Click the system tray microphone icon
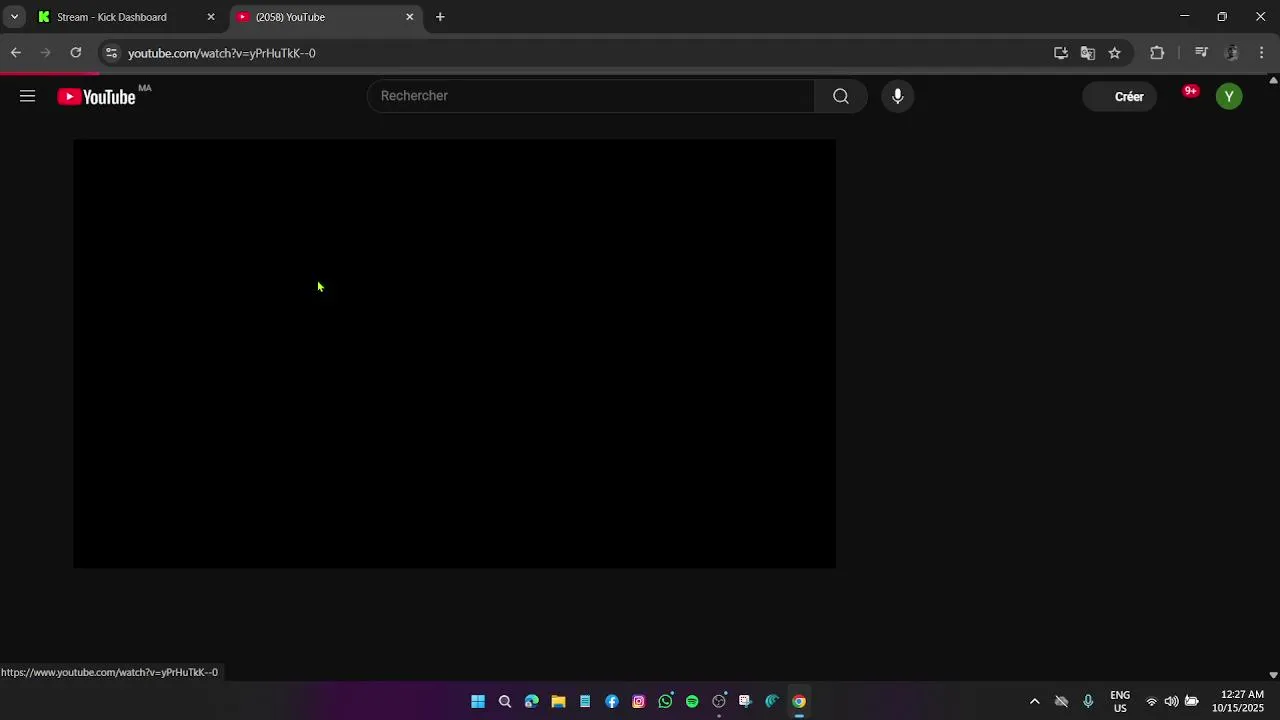 [x=1088, y=701]
